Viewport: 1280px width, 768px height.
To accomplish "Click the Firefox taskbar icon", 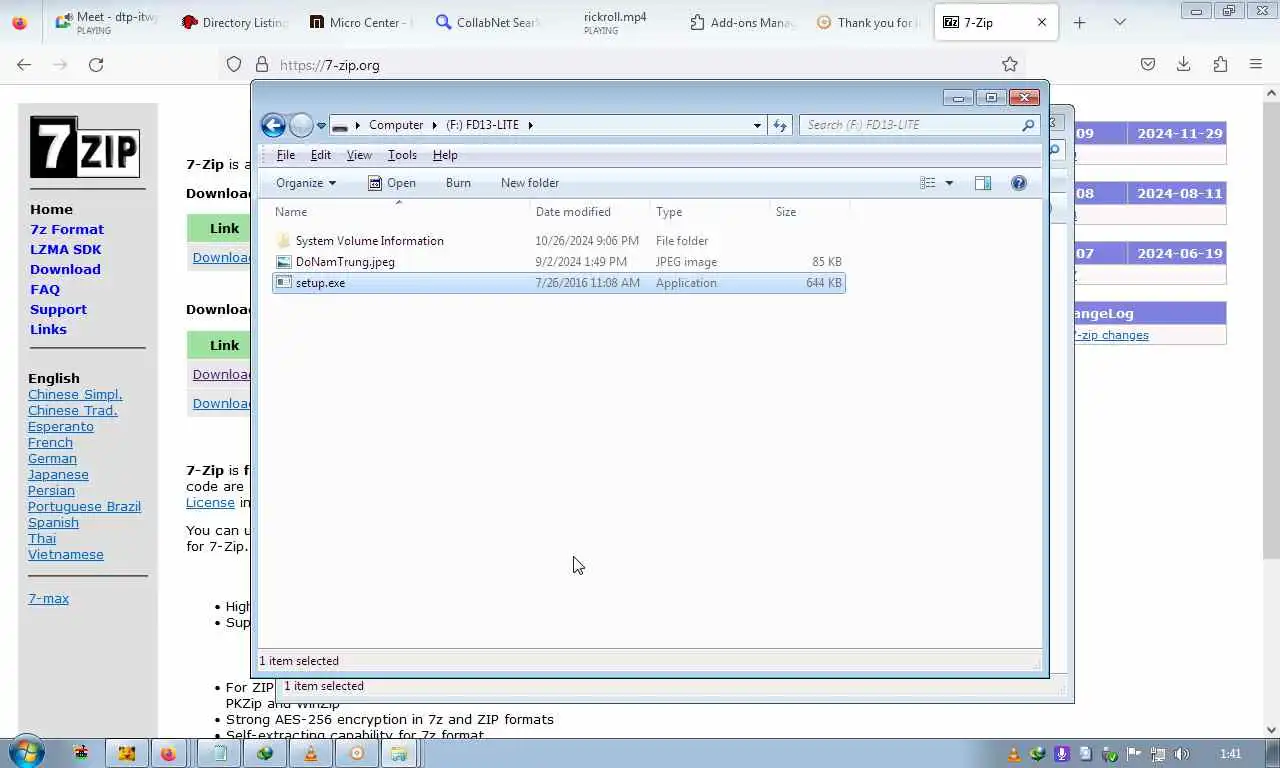I will tap(168, 754).
